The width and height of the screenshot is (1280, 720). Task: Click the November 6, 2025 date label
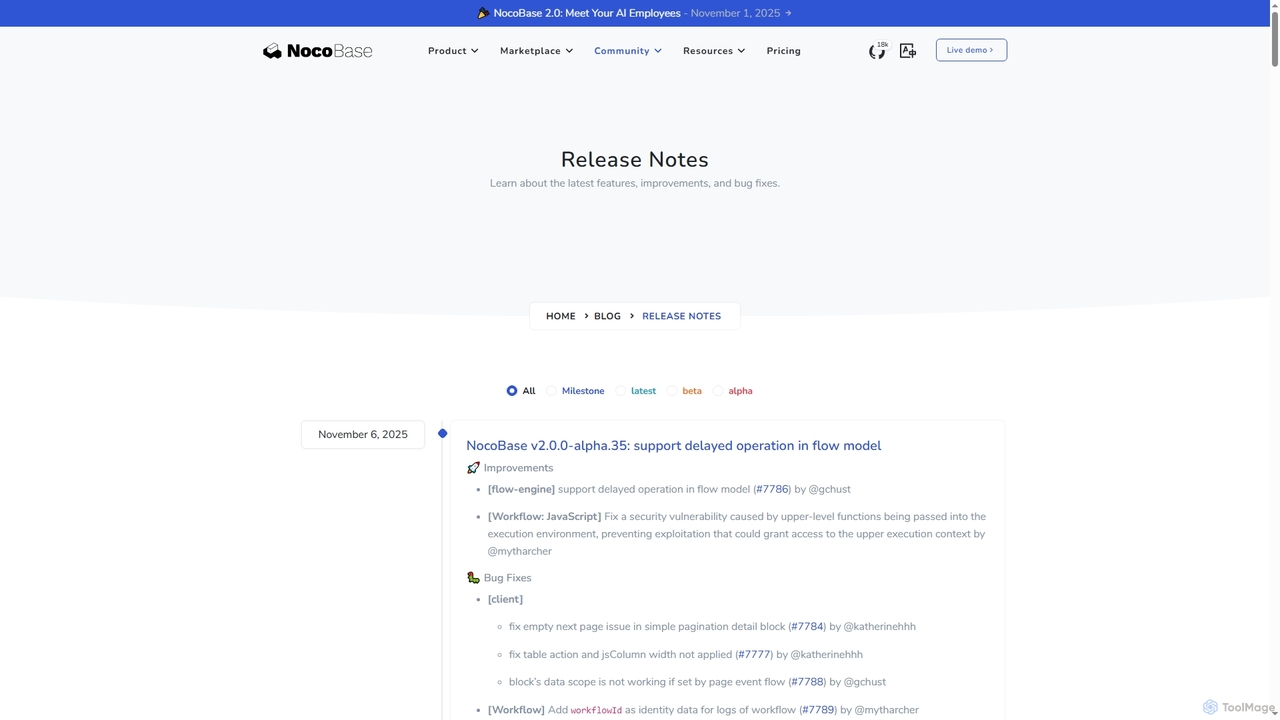click(x=363, y=435)
